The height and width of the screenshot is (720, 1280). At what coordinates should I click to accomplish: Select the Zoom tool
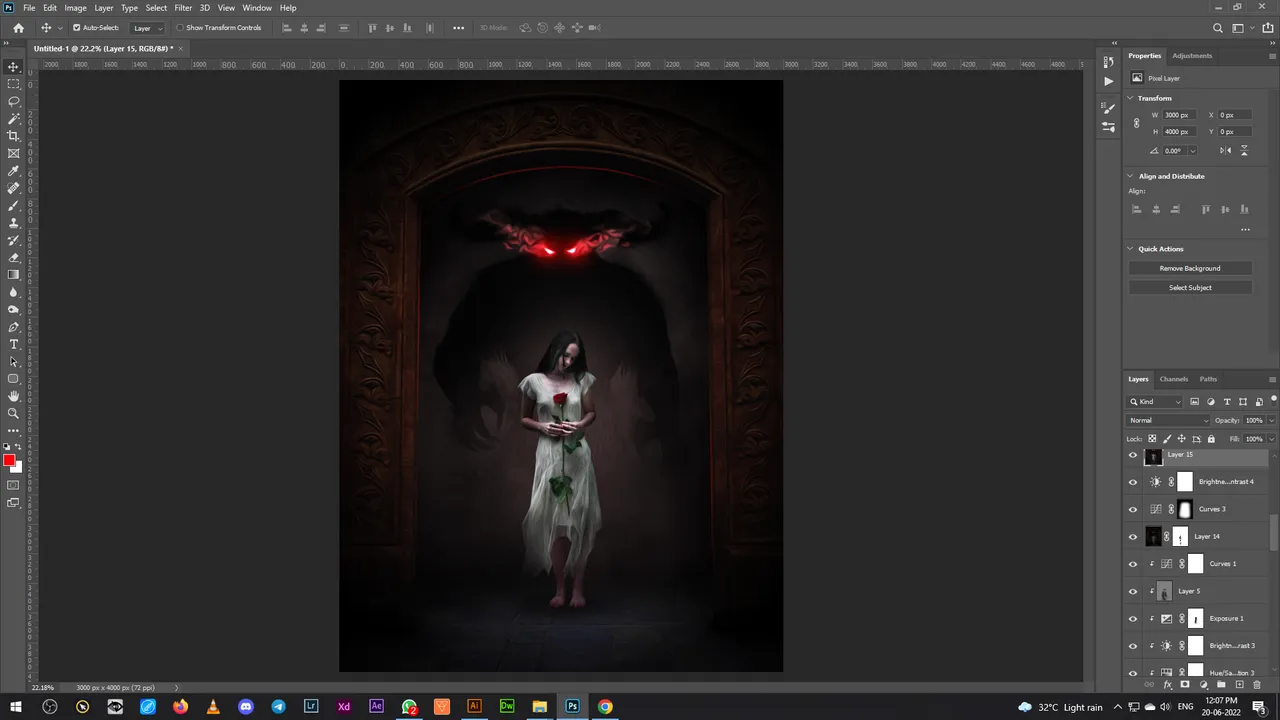pyautogui.click(x=14, y=413)
